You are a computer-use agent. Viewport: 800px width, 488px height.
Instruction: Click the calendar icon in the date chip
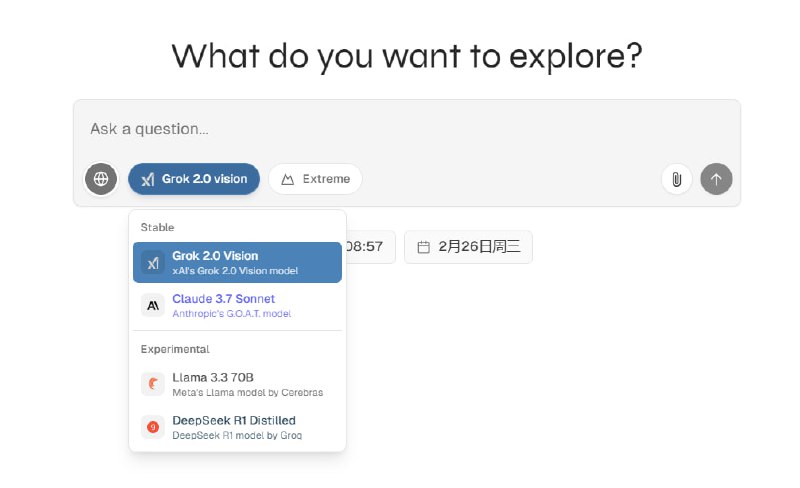coord(424,247)
